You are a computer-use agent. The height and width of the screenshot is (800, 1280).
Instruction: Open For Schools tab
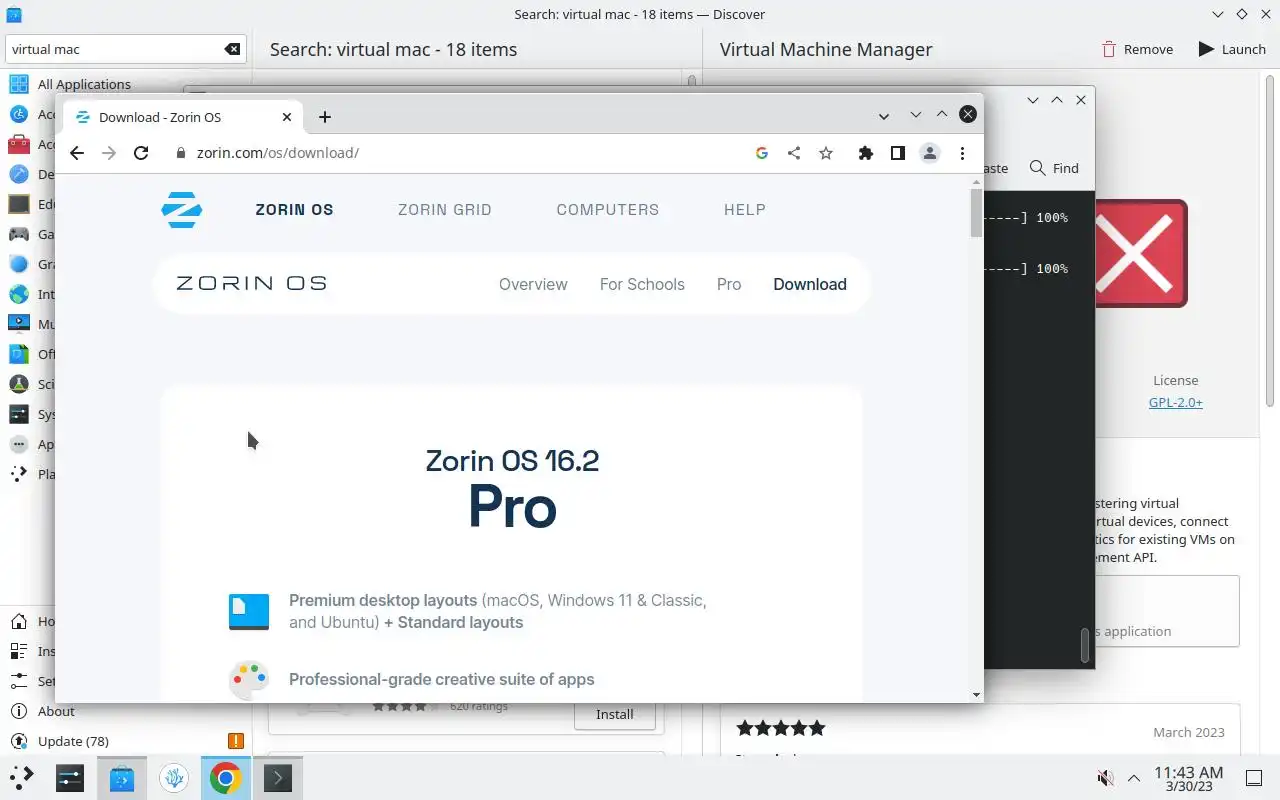pyautogui.click(x=642, y=284)
